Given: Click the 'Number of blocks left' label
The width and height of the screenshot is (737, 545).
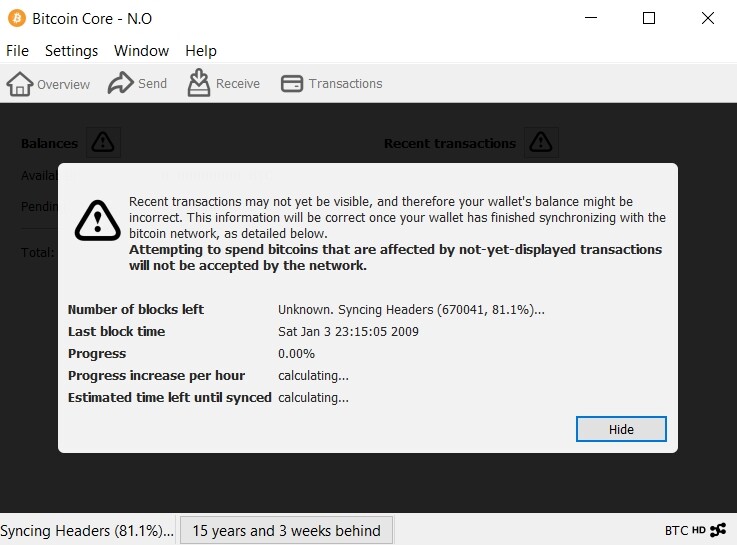Looking at the screenshot, I should (136, 310).
